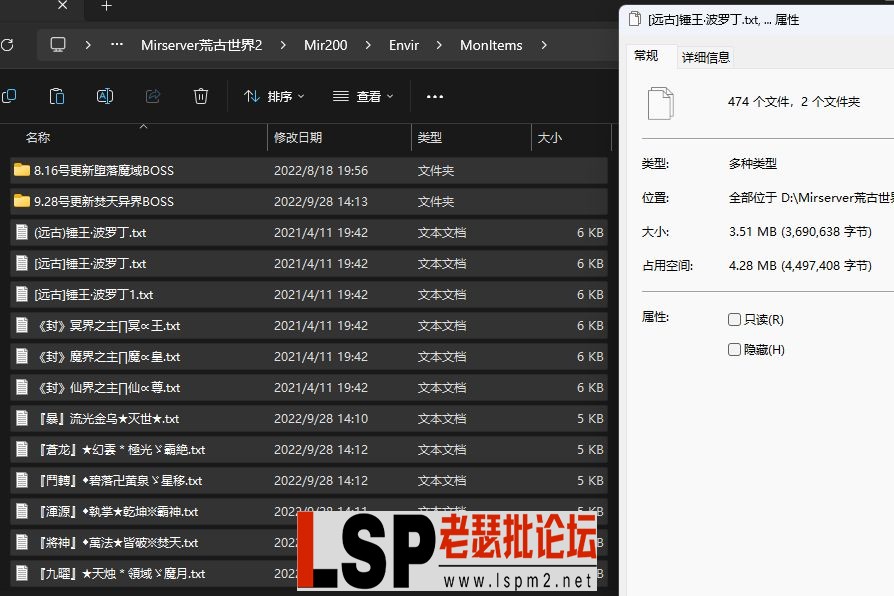Click size value 3.51 MB (3,690,638 字节)
This screenshot has width=894, height=596.
(800, 232)
